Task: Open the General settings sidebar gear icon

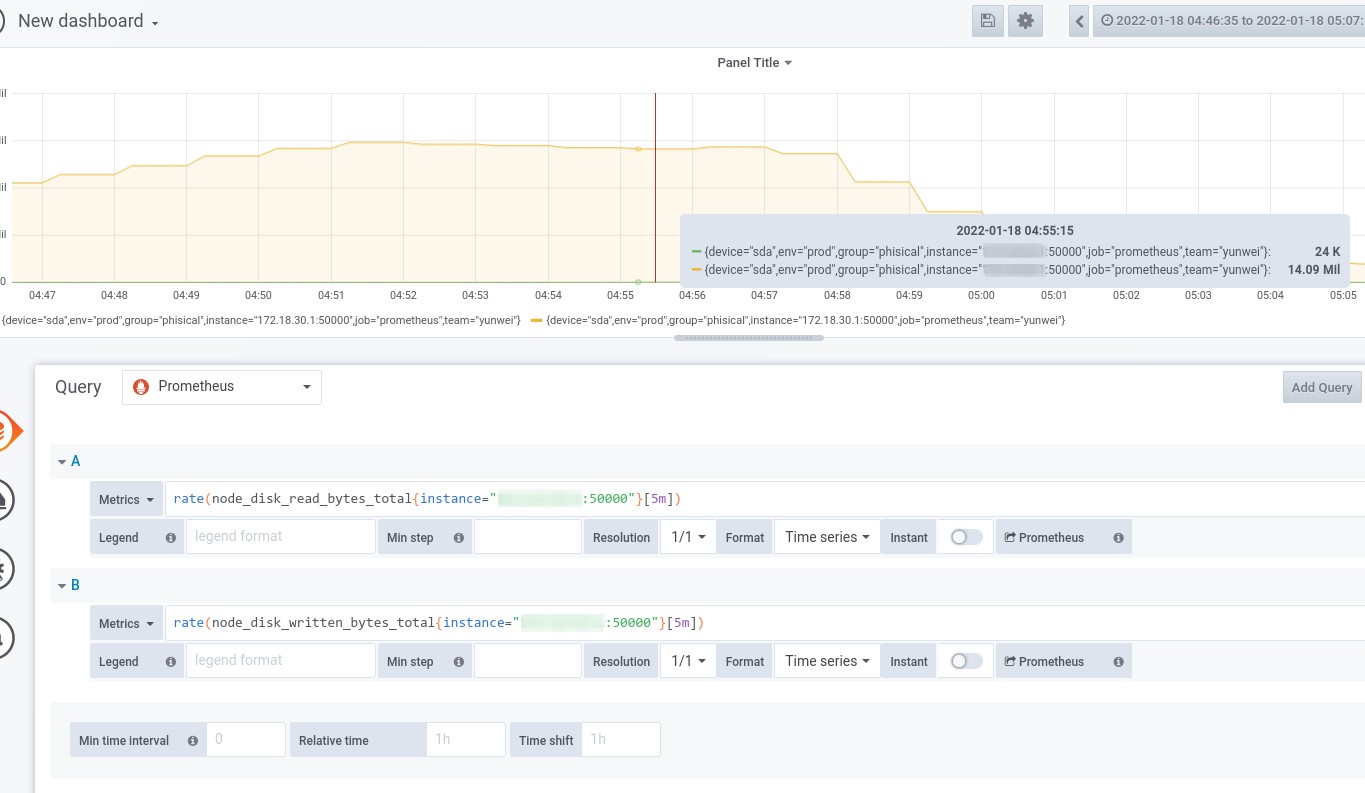Action: click(x=5, y=569)
